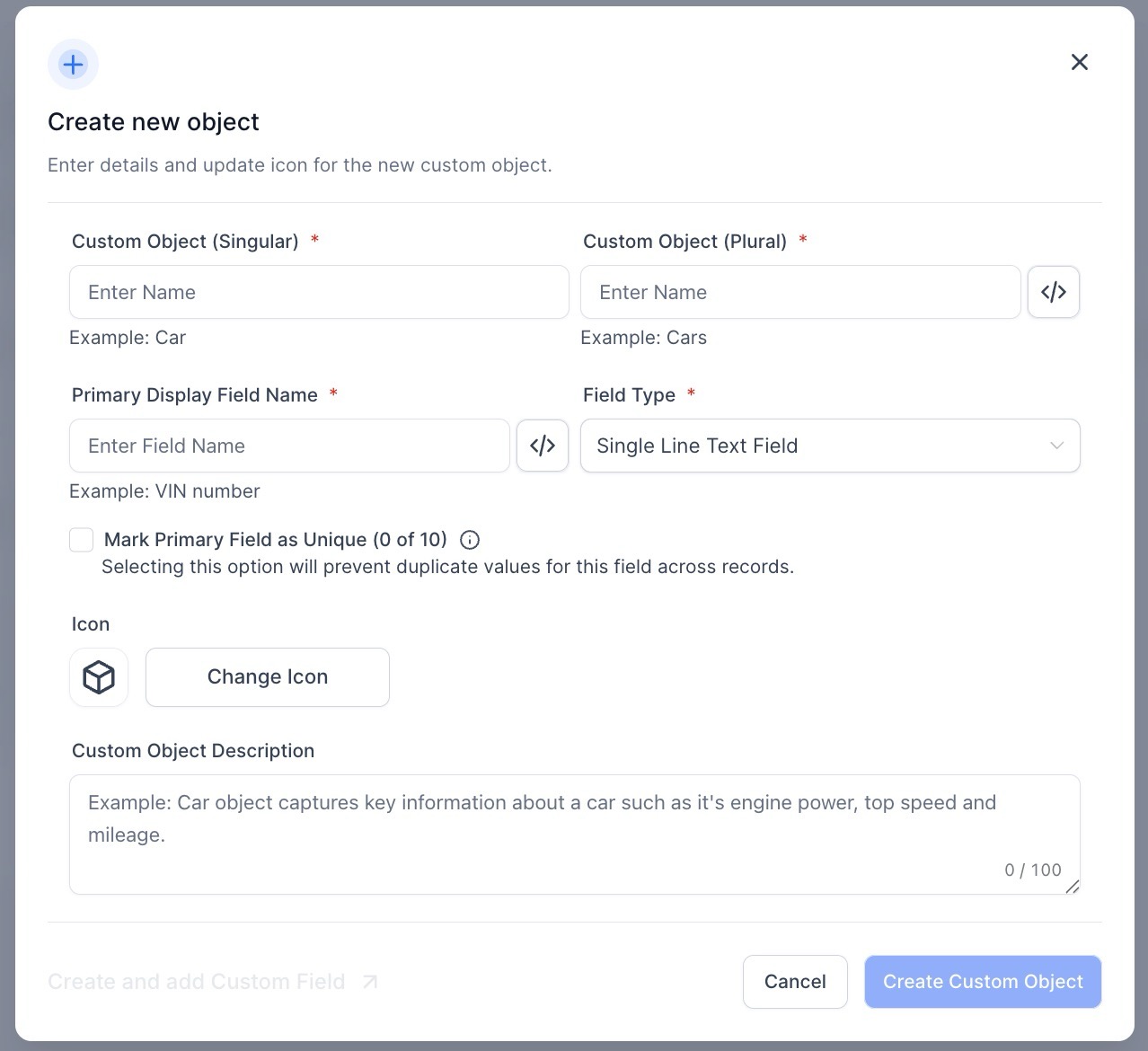
Task: Click the code icon beside Primary Display Field Name
Action: [x=542, y=446]
